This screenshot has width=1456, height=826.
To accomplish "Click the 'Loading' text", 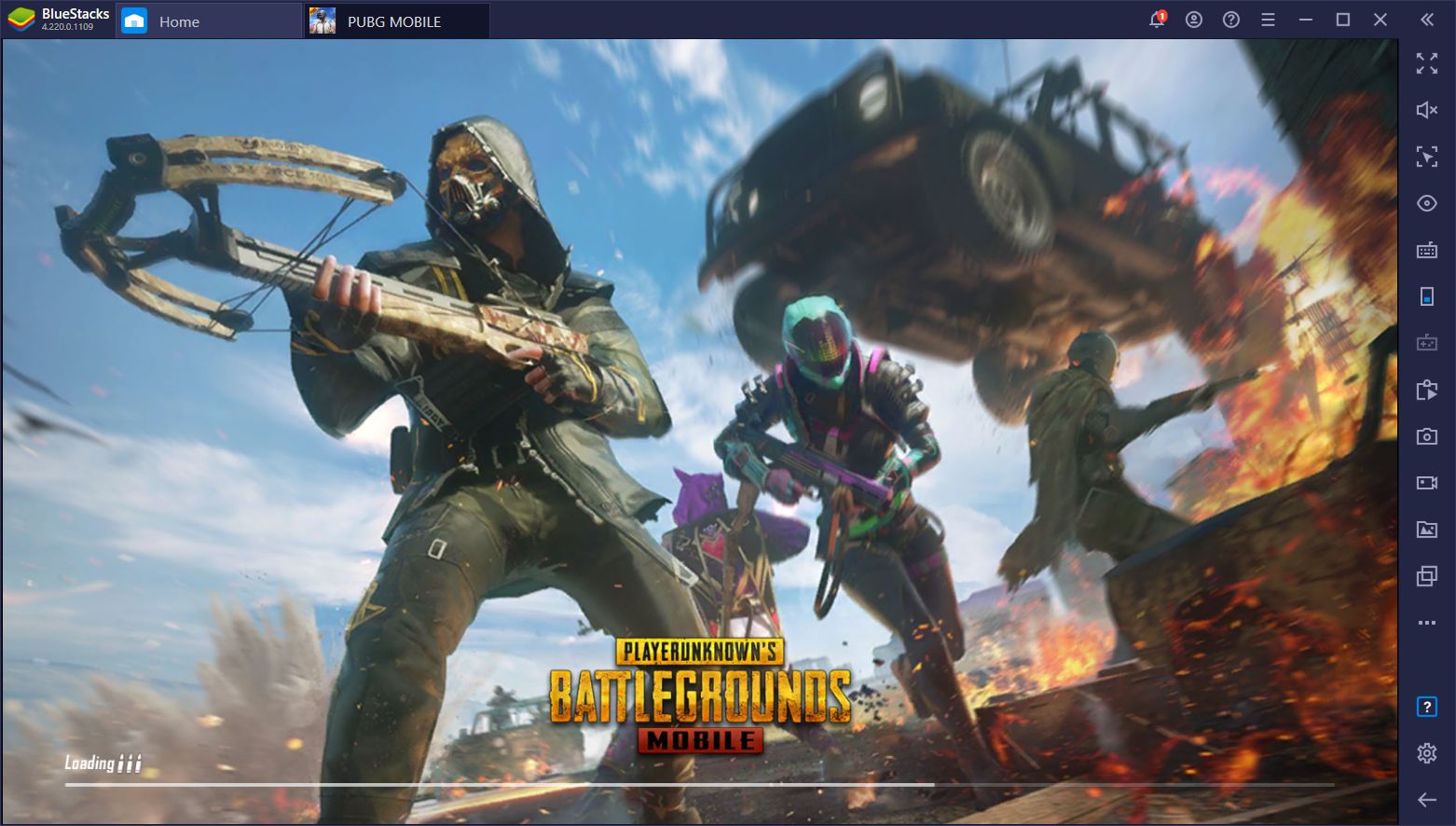I will click(89, 763).
